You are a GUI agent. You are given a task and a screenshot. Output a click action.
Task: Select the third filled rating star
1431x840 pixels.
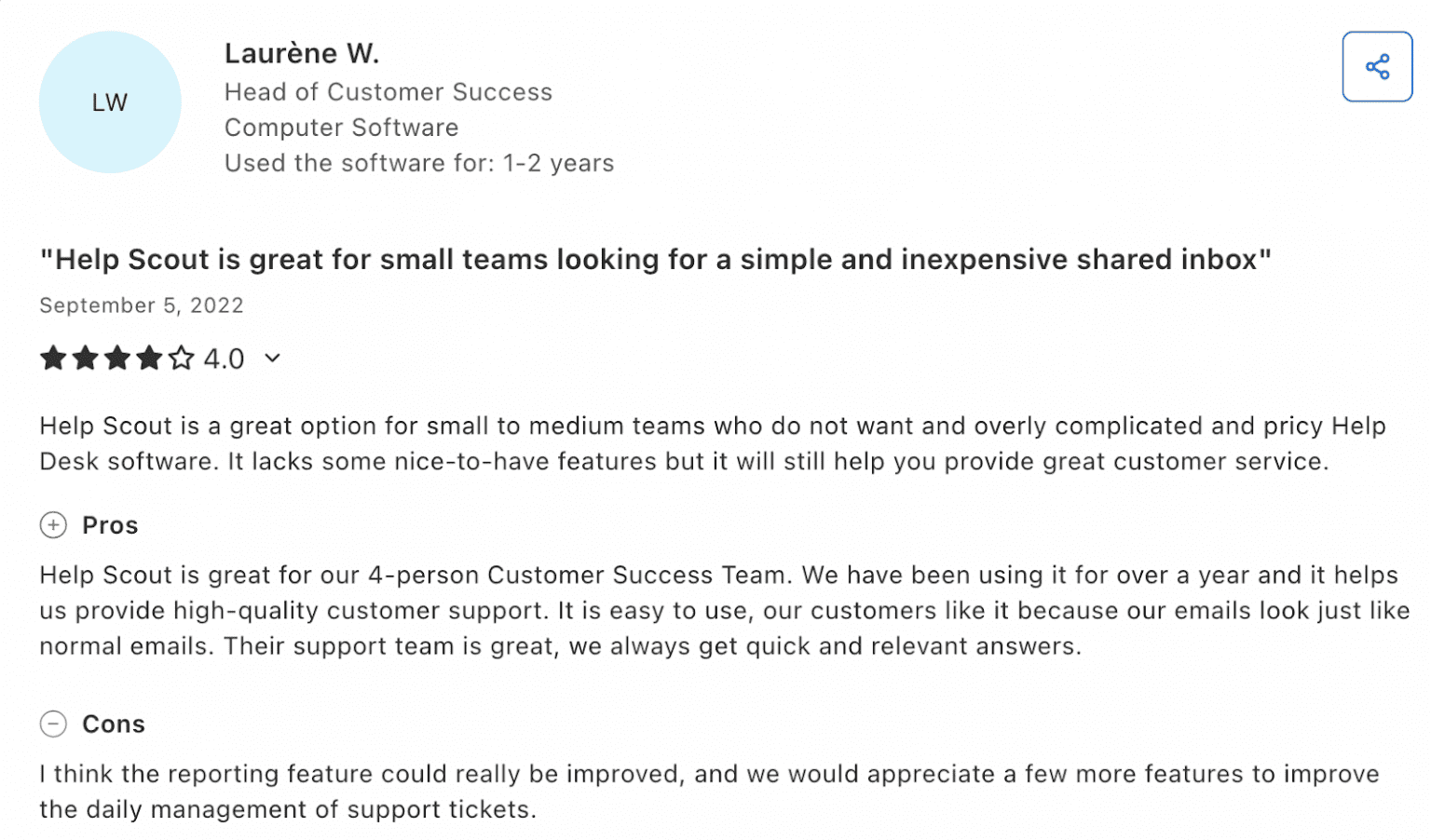click(x=117, y=359)
